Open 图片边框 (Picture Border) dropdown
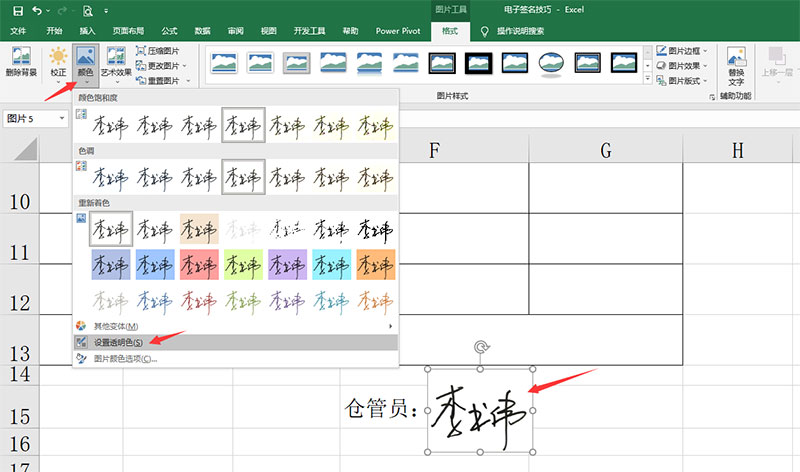800x472 pixels. [x=682, y=51]
